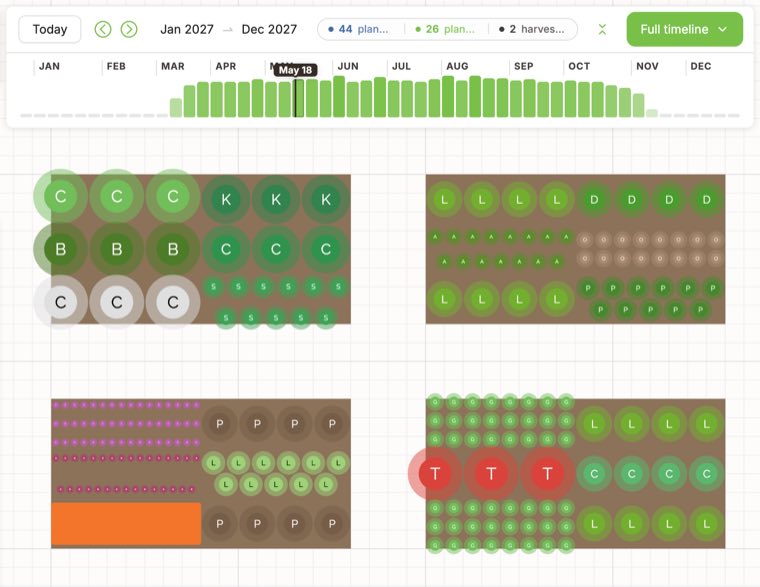The height and width of the screenshot is (587, 760).
Task: Click the JUN month label
Action: tap(348, 66)
